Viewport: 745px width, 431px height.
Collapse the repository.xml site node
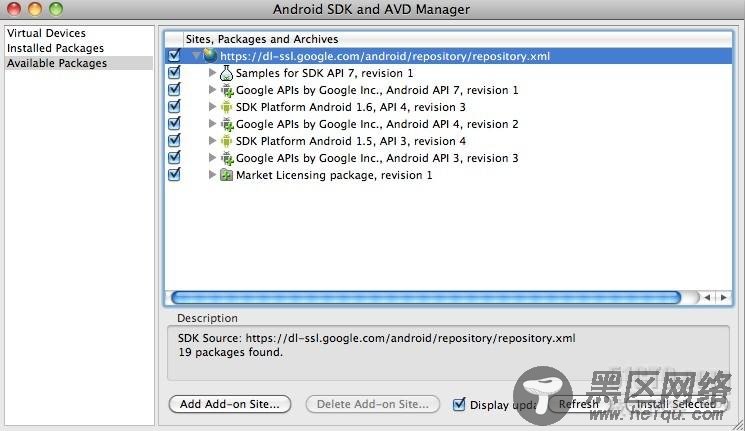tap(196, 56)
